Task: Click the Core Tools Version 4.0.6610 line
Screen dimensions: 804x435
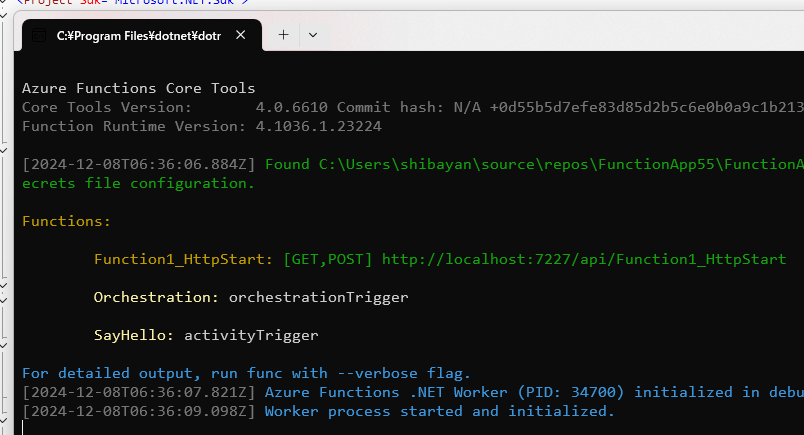Action: tap(413, 107)
